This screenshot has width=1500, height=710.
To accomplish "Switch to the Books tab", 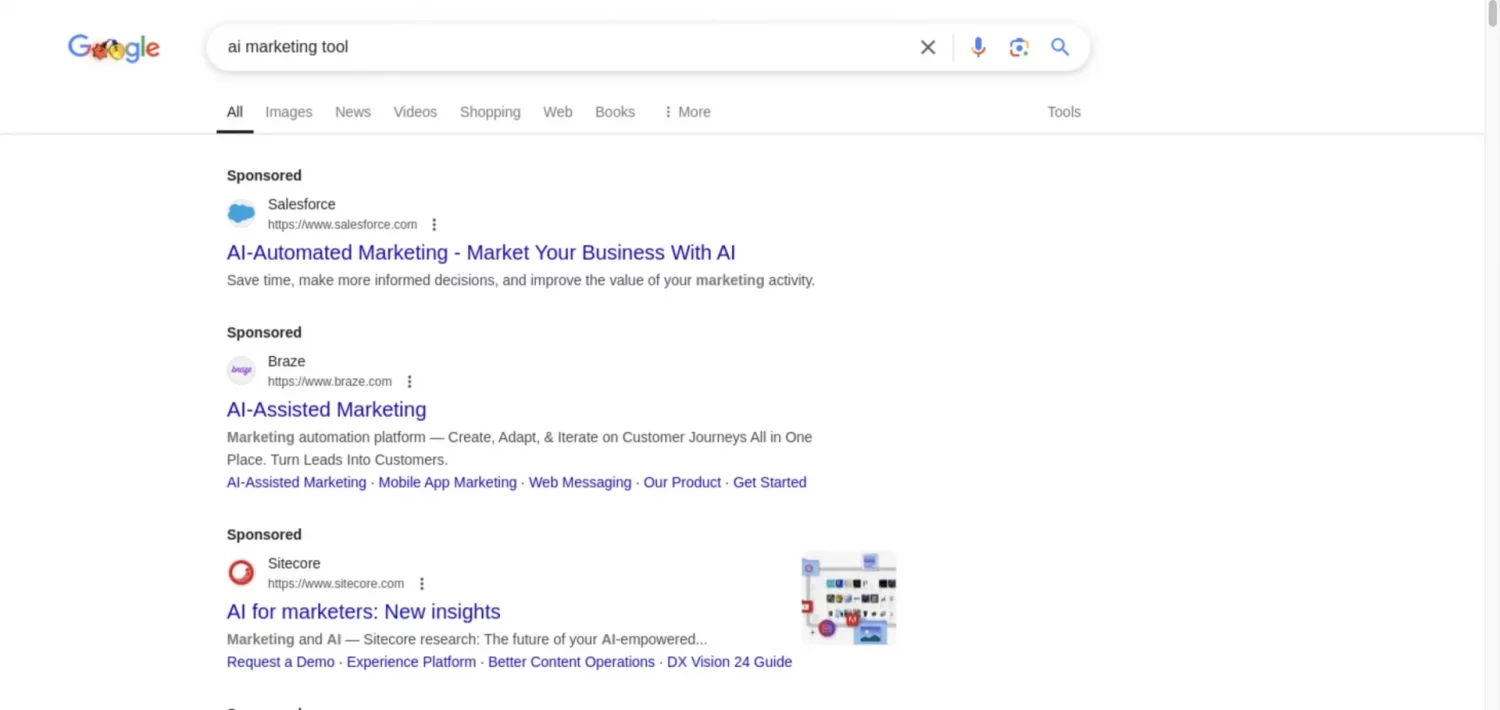I will 615,112.
